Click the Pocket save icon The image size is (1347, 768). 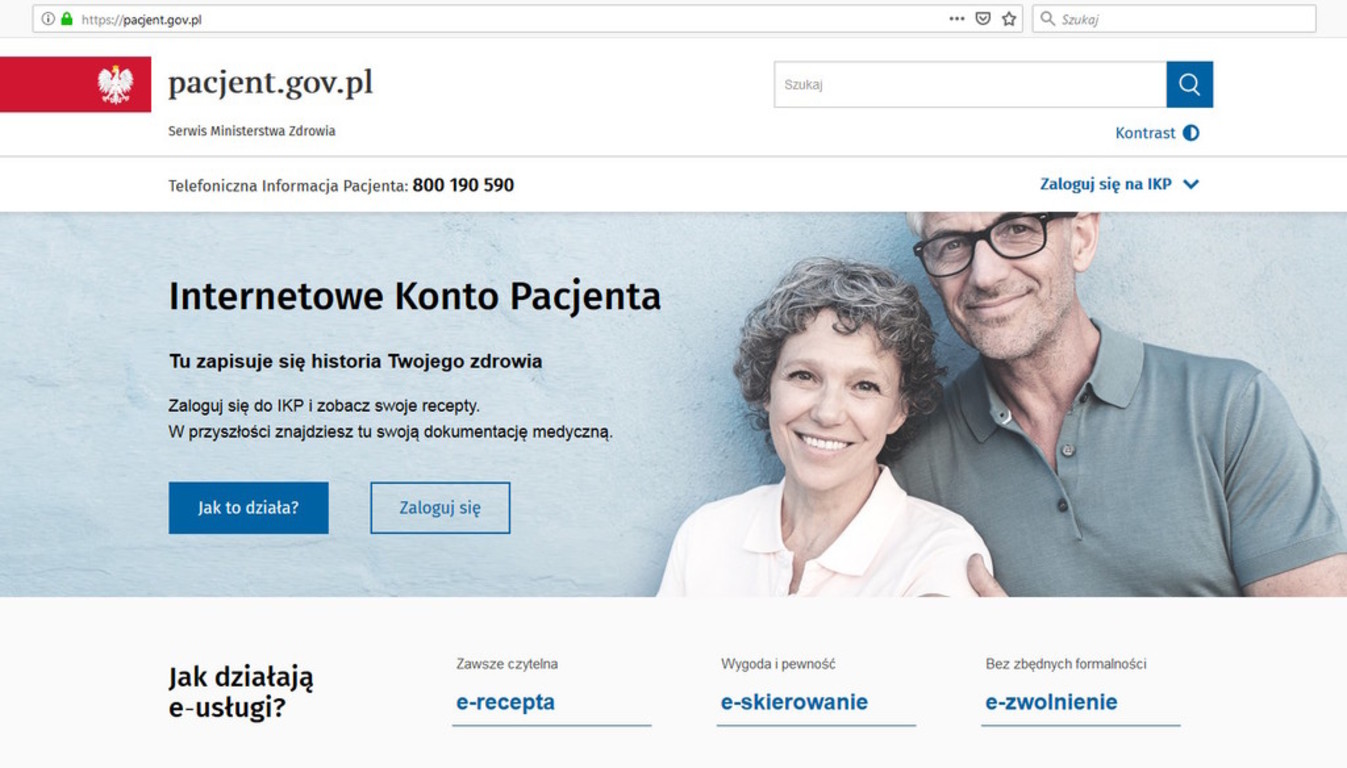[983, 19]
